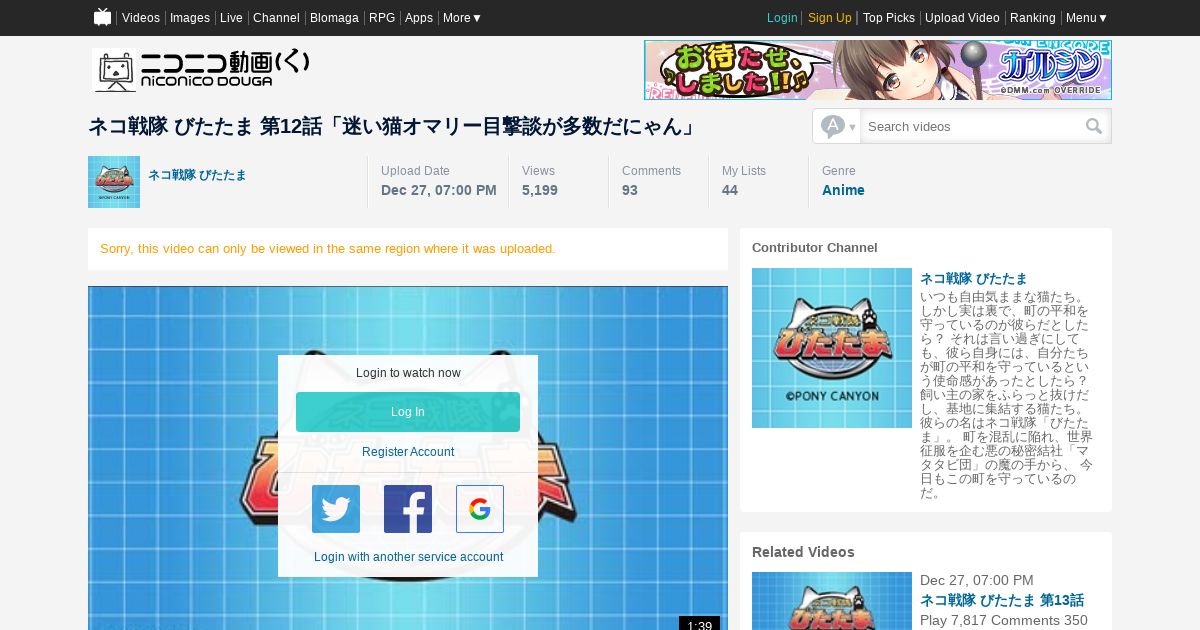Log in with the Google icon
Screen dimensions: 1200x630
coord(480,509)
